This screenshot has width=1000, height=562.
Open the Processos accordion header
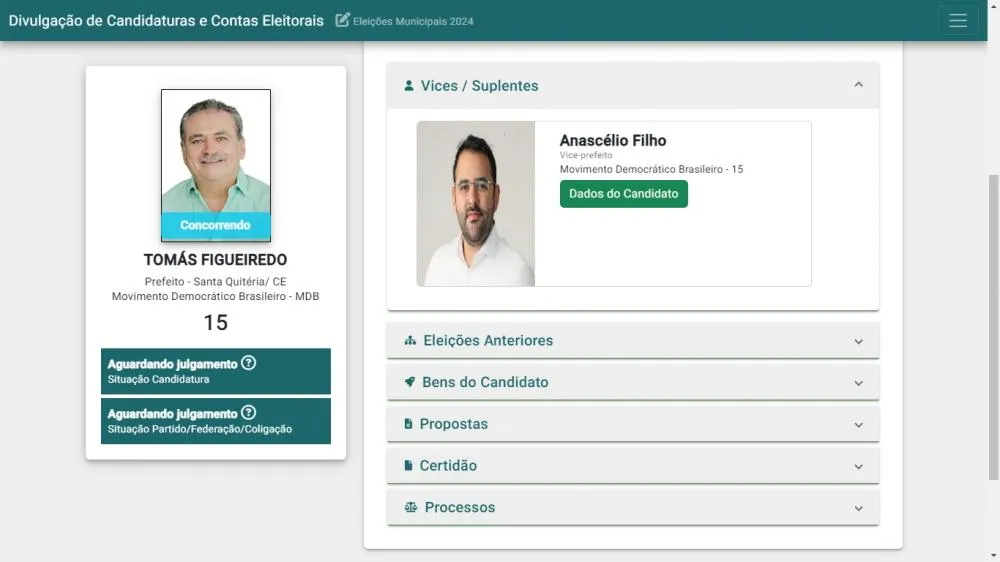(x=632, y=508)
